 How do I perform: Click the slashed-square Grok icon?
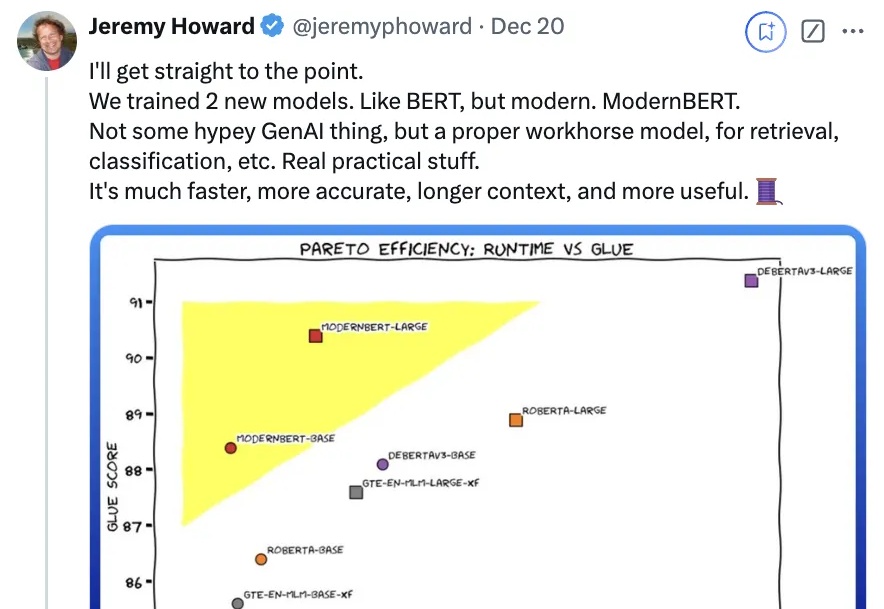tap(812, 32)
